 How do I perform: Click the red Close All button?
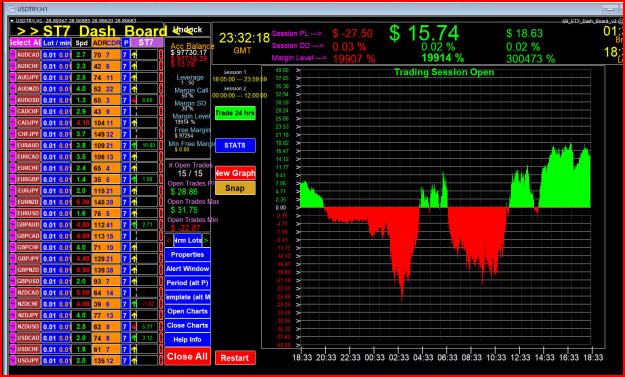click(188, 356)
